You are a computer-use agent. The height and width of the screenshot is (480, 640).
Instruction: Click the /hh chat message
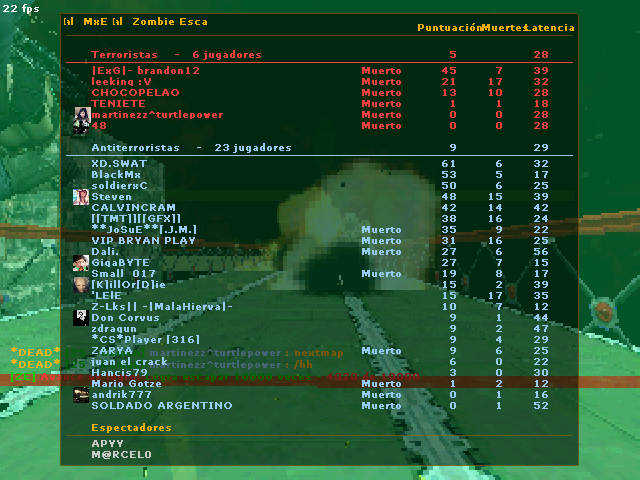(x=303, y=365)
